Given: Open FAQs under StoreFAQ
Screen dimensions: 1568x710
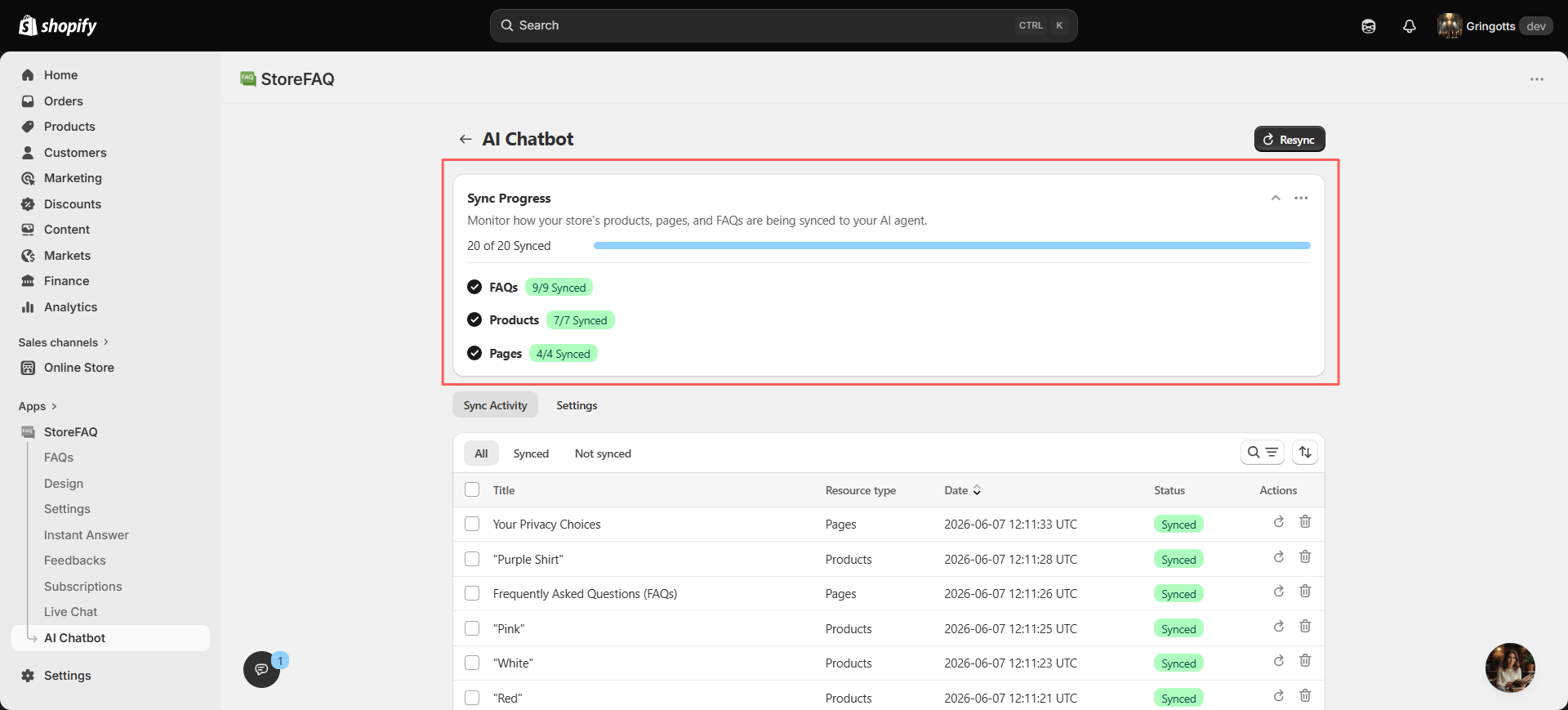Looking at the screenshot, I should [59, 458].
